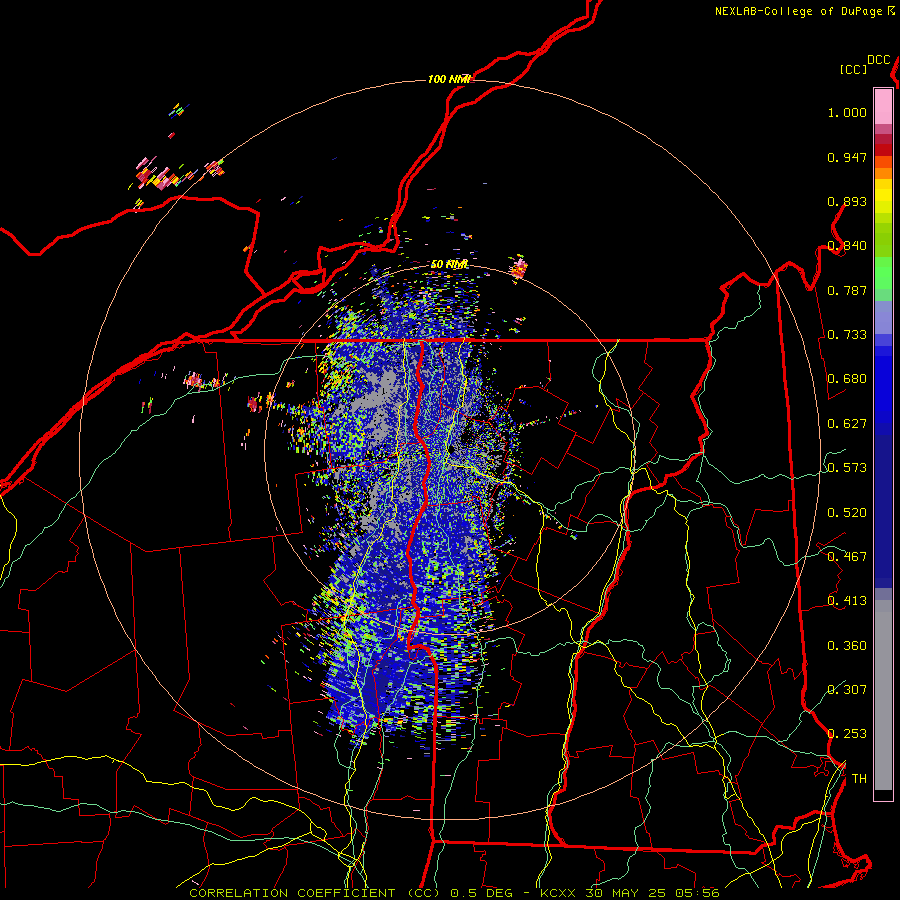The width and height of the screenshot is (900, 900).
Task: Click the 30 MAY 25 date text
Action: tap(625, 893)
